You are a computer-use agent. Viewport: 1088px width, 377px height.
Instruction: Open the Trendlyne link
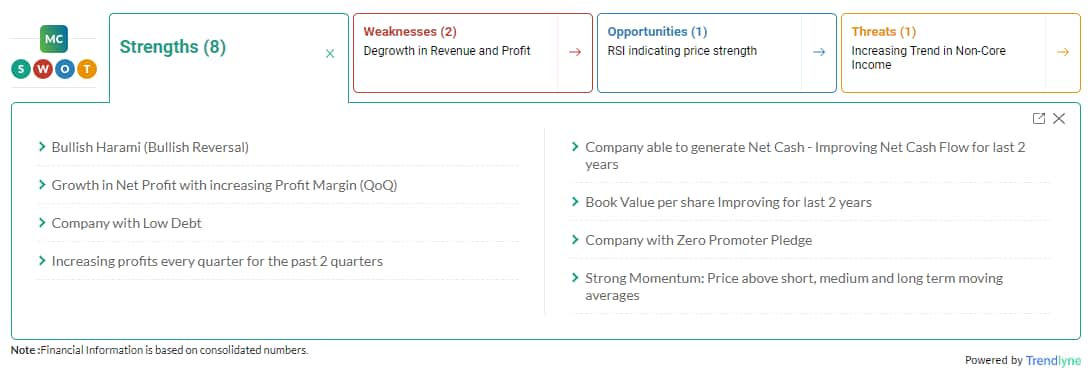pyautogui.click(x=1053, y=360)
